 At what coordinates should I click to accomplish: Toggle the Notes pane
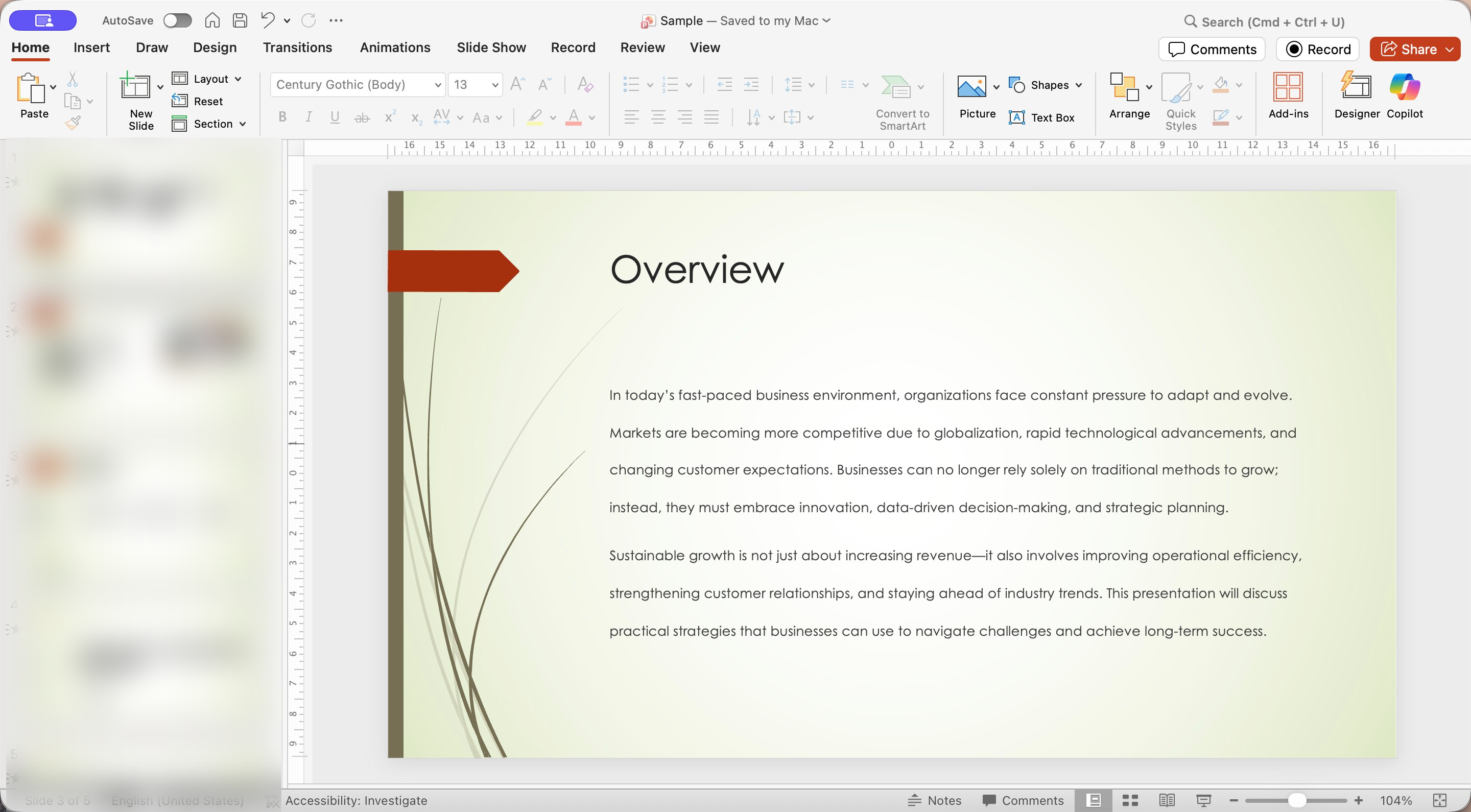pos(935,800)
